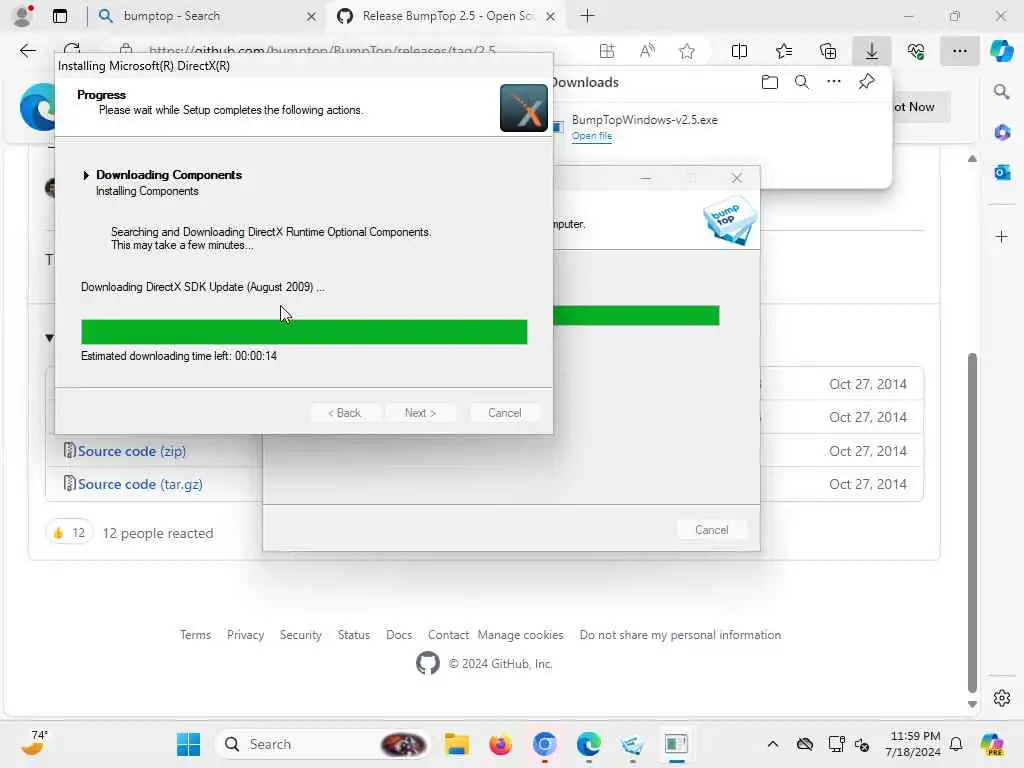Viewport: 1024px width, 768px height.
Task: Toggle the Downloads toolbar button
Action: point(872,51)
